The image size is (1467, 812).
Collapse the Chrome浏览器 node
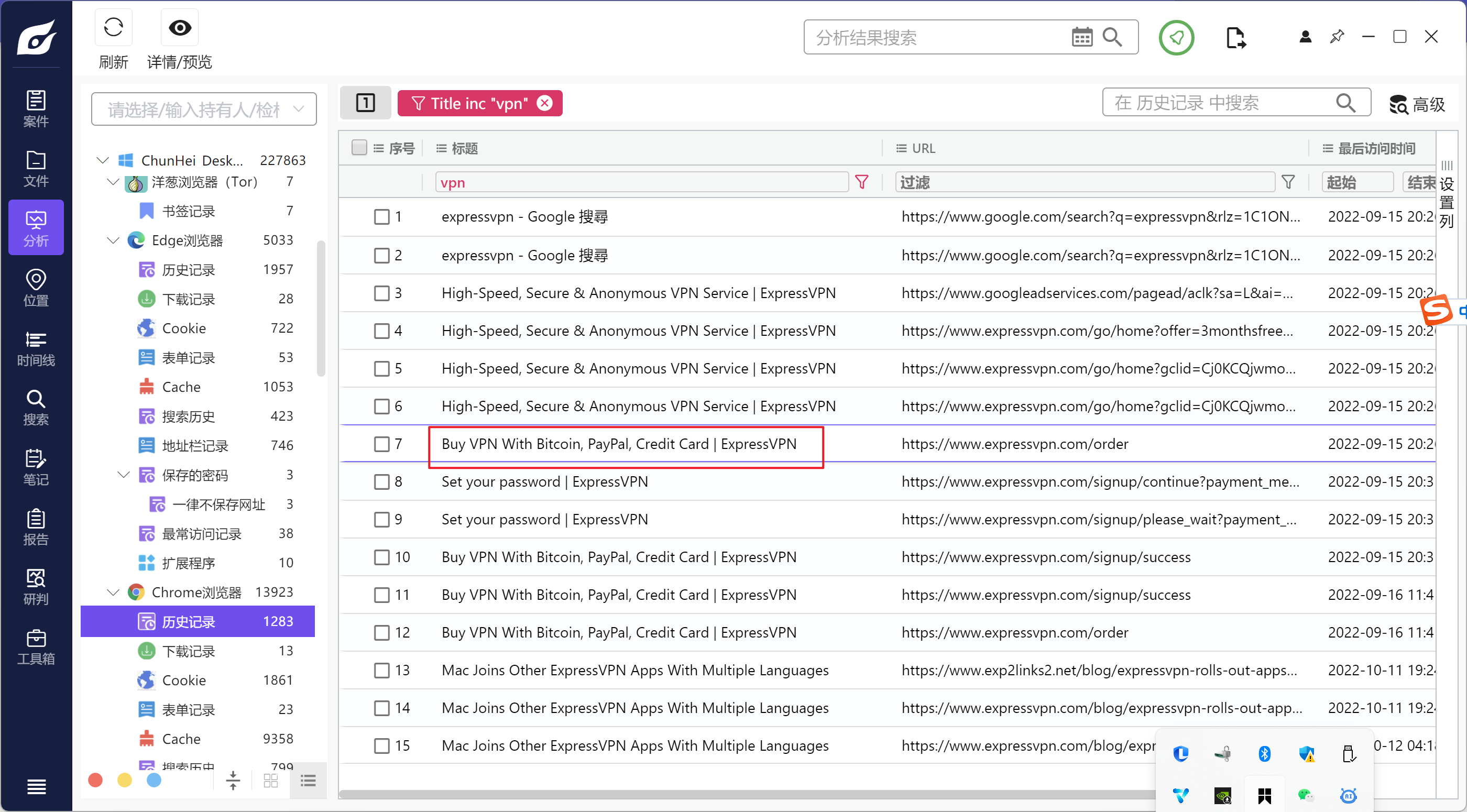[x=113, y=592]
